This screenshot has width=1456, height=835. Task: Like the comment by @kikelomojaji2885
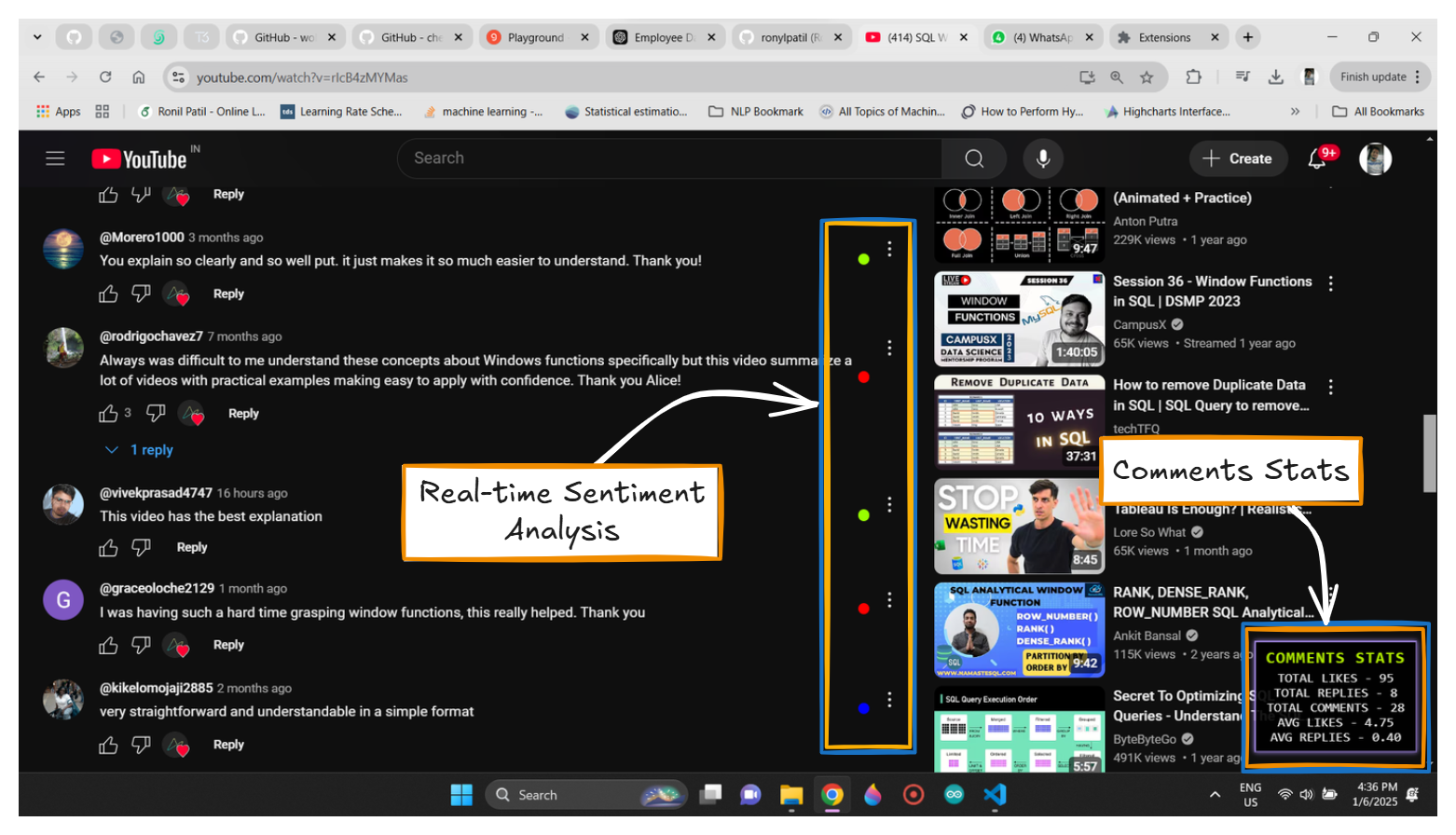point(109,745)
